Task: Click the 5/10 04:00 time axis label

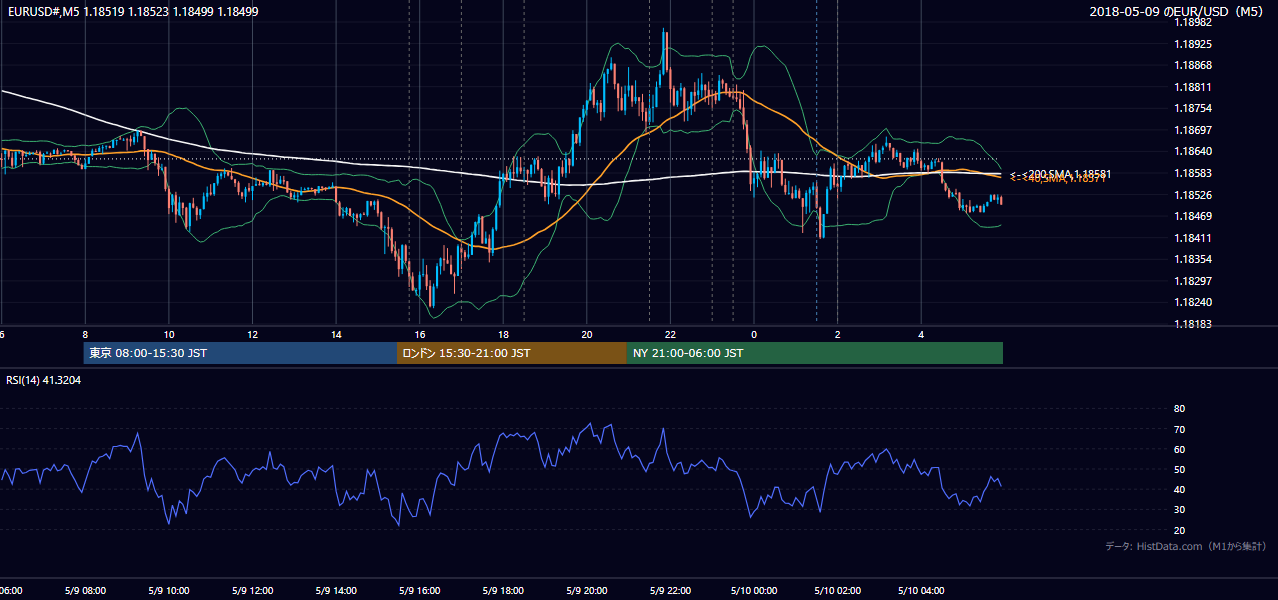Action: [921, 591]
